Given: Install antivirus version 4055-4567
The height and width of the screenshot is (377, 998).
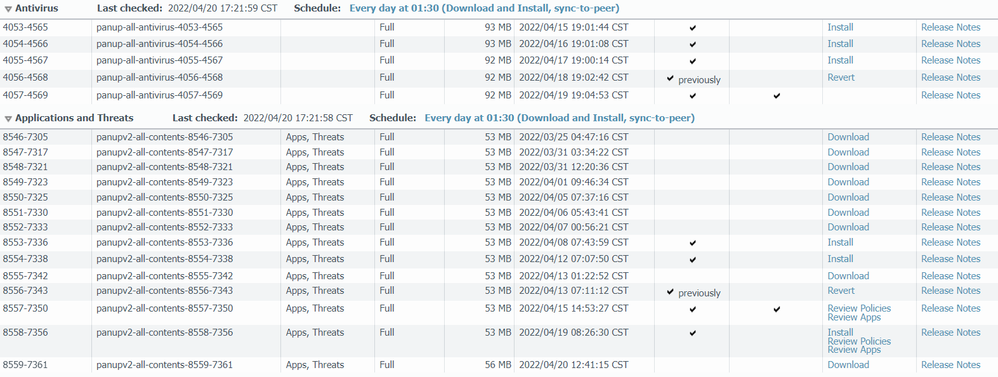Looking at the screenshot, I should click(x=840, y=60).
